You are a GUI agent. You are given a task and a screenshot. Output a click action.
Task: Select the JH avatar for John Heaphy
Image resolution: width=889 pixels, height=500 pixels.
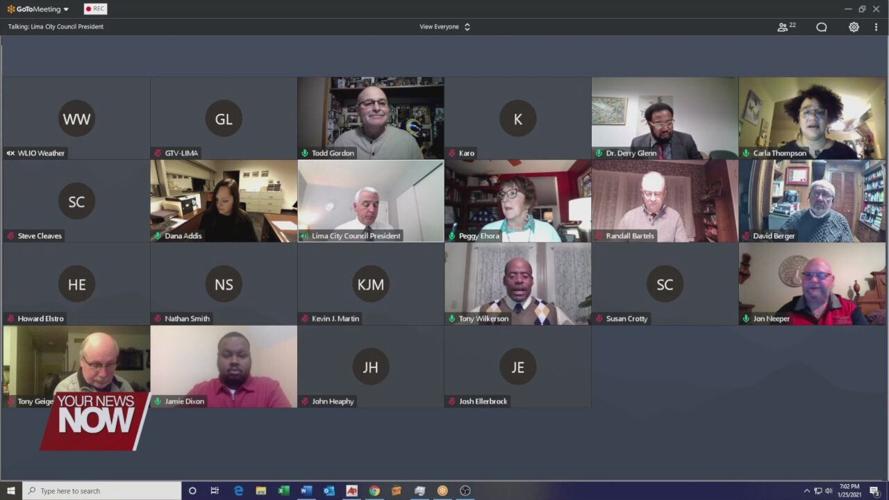[370, 367]
